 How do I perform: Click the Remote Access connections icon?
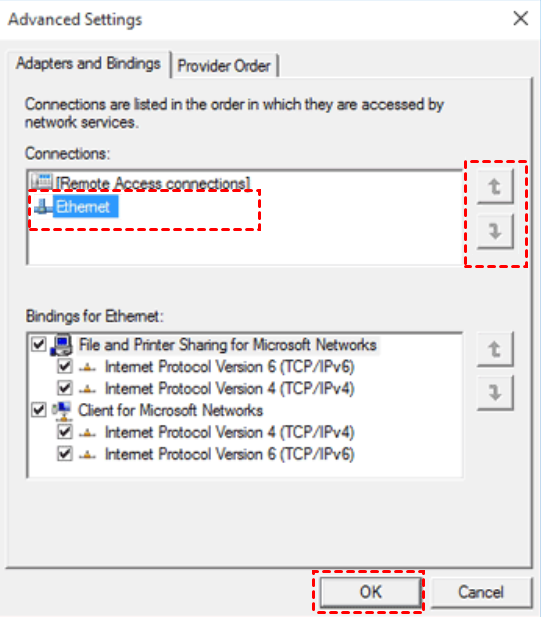[x=42, y=182]
